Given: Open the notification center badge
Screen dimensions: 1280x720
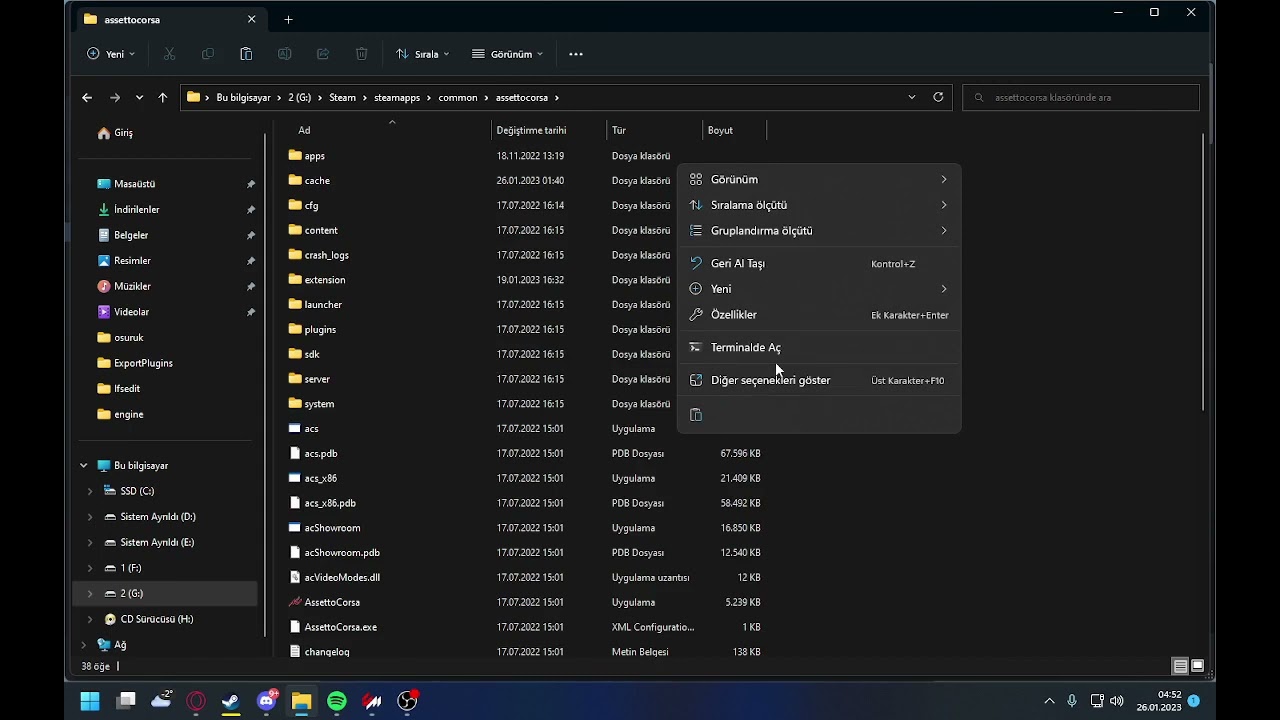Looking at the screenshot, I should pyautogui.click(x=1194, y=701).
